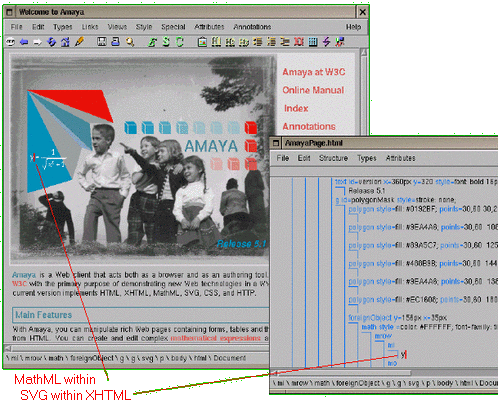Screen dimensions: 498x402
Task: Click the purple lightning bolt toolbar icon
Action: pos(326,42)
